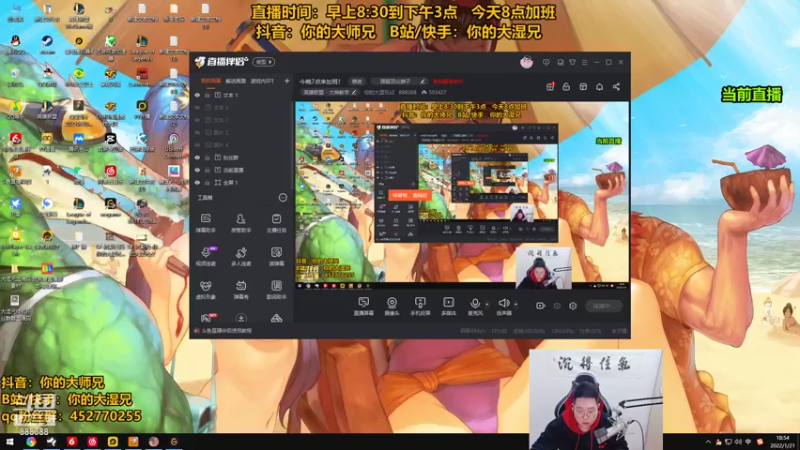Open the pill dropdown beside 直播伴侣 logo
800x450 pixels.
[263, 62]
